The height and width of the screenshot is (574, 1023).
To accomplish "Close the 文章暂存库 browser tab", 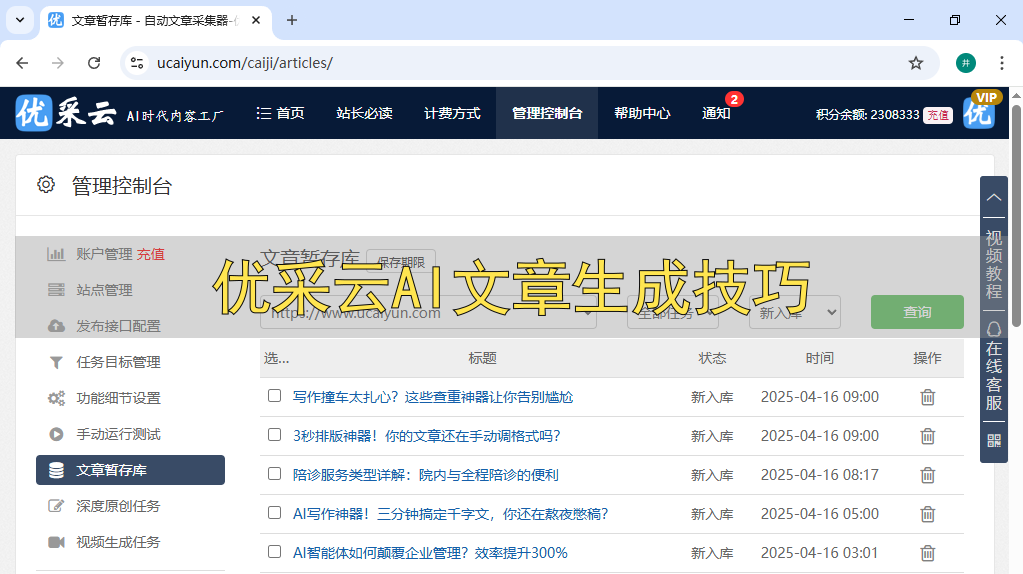I will (x=256, y=20).
